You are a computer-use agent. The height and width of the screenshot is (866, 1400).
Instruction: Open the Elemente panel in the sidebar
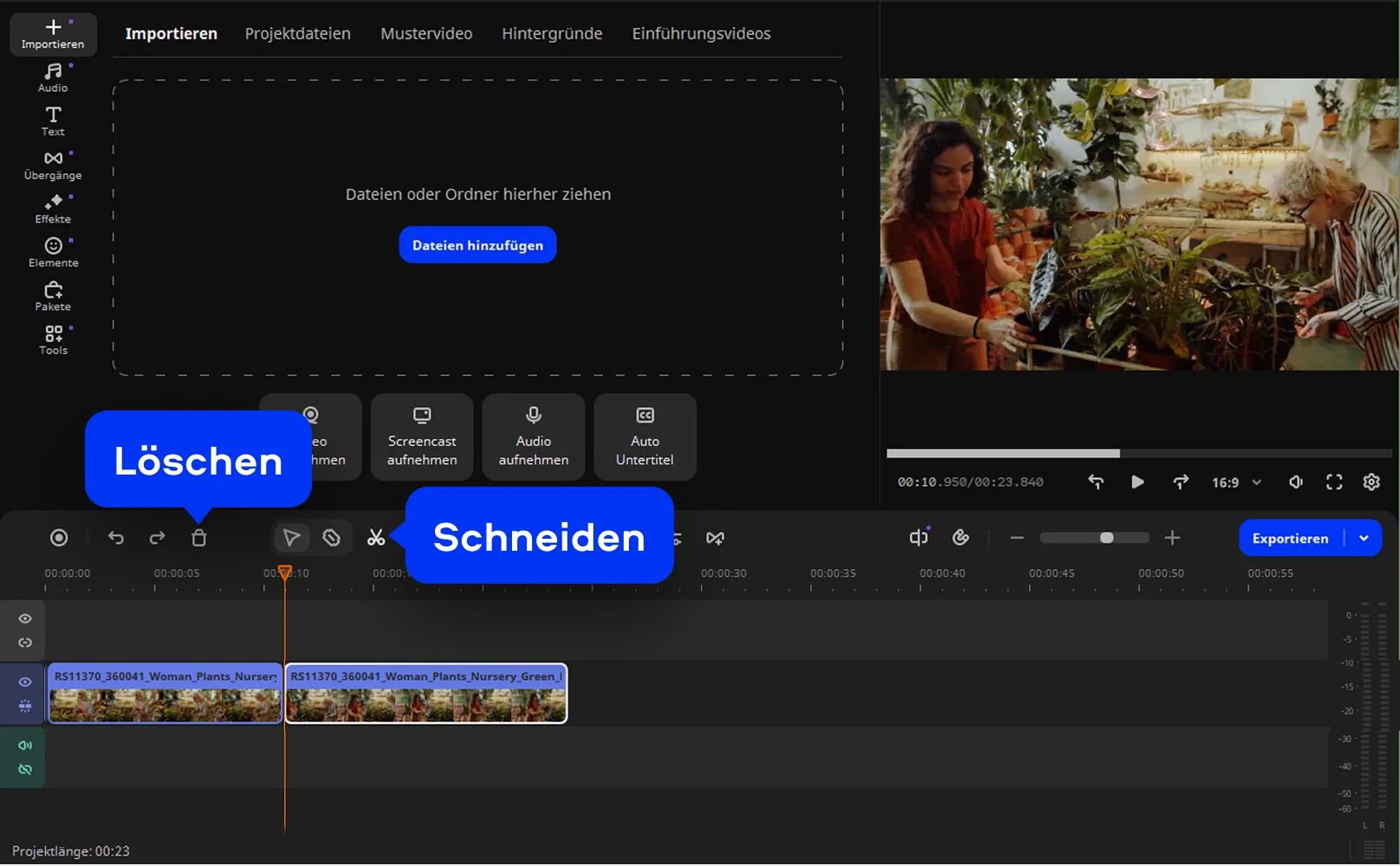coord(53,252)
